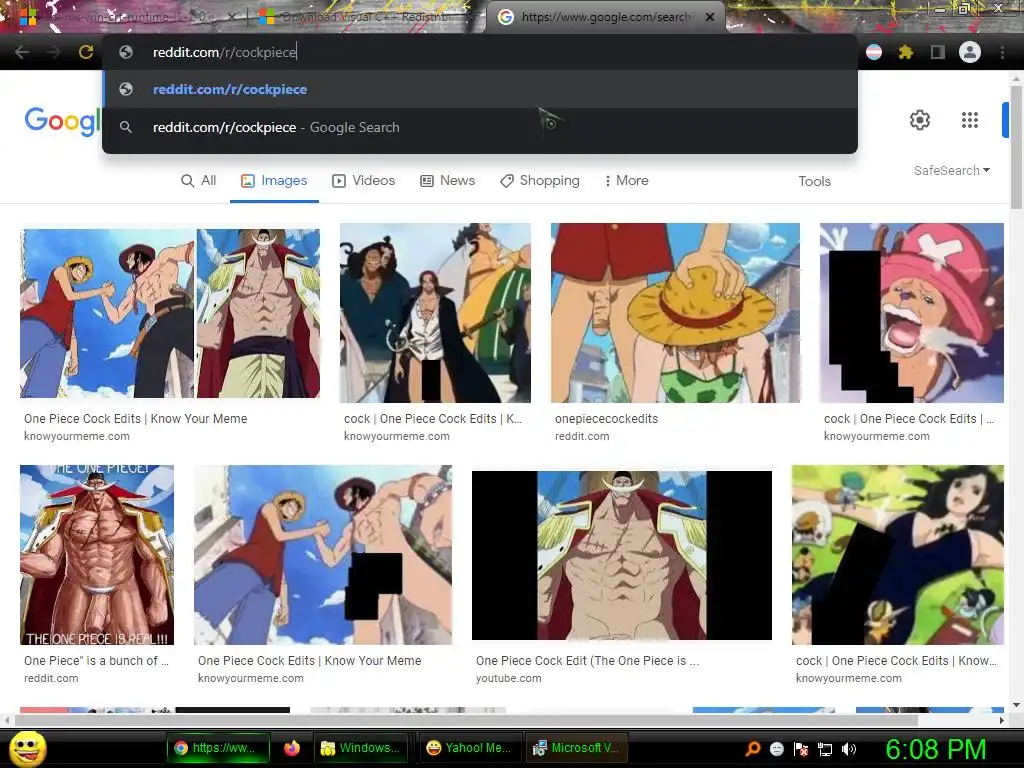
Task: Open the 'Windows...' taskbar window
Action: click(x=360, y=748)
